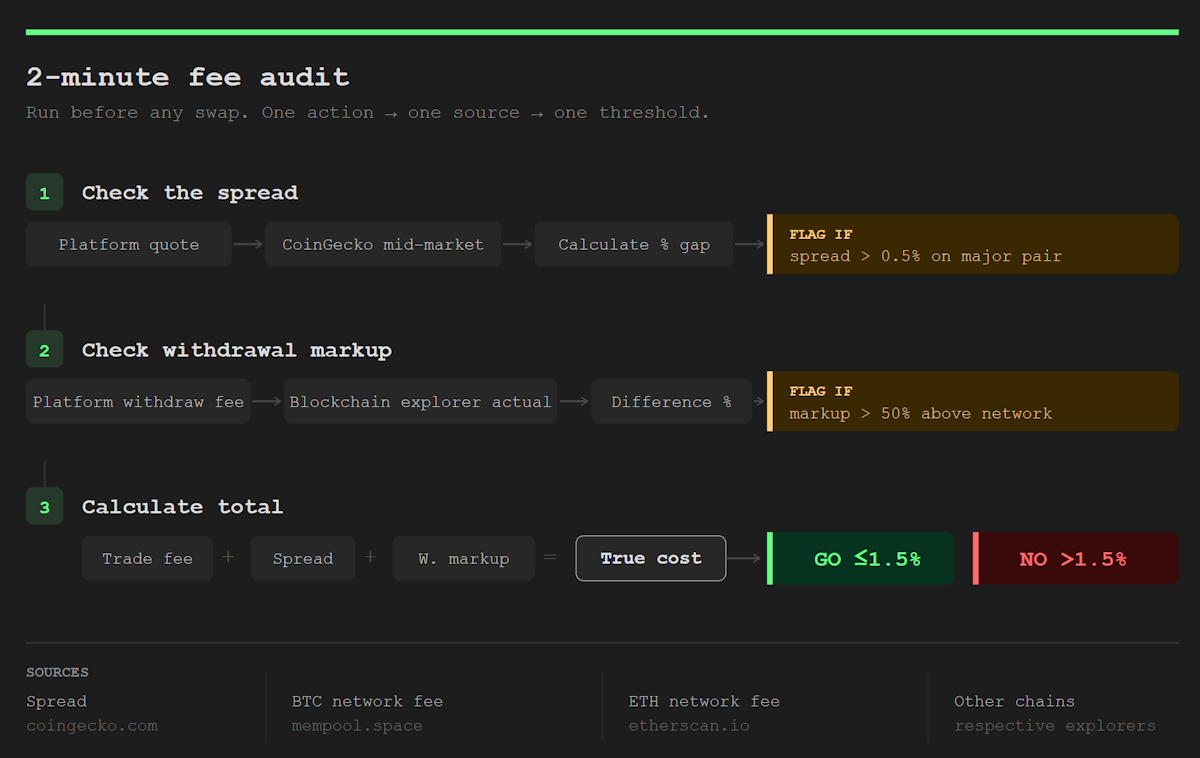Toggle the markup > 50% flag warning

pos(973,401)
